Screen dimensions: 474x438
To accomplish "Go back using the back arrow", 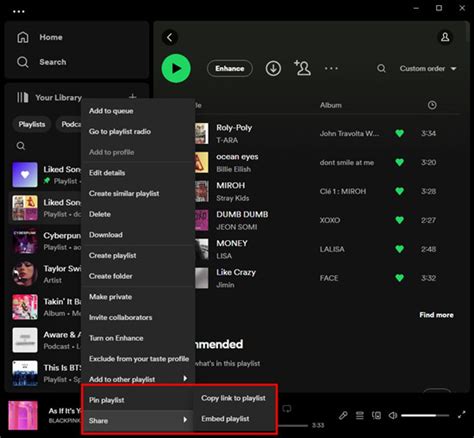I will pos(170,37).
